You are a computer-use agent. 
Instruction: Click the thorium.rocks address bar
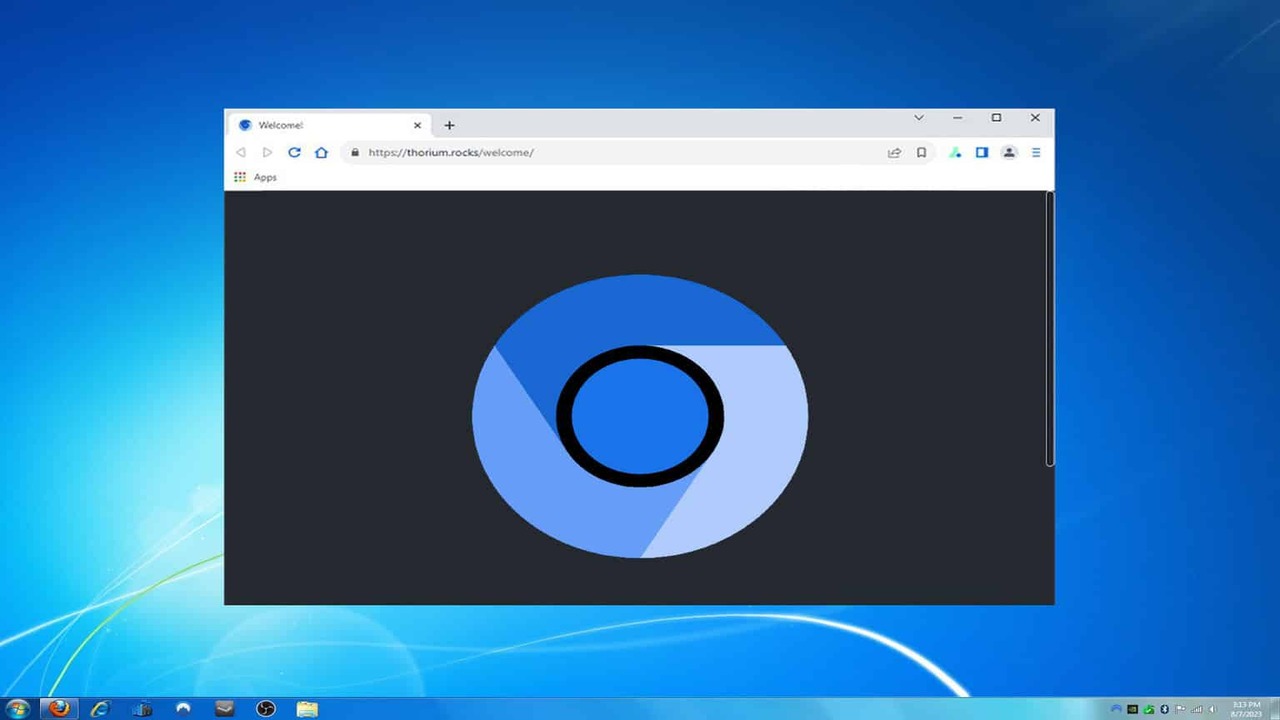[600, 153]
